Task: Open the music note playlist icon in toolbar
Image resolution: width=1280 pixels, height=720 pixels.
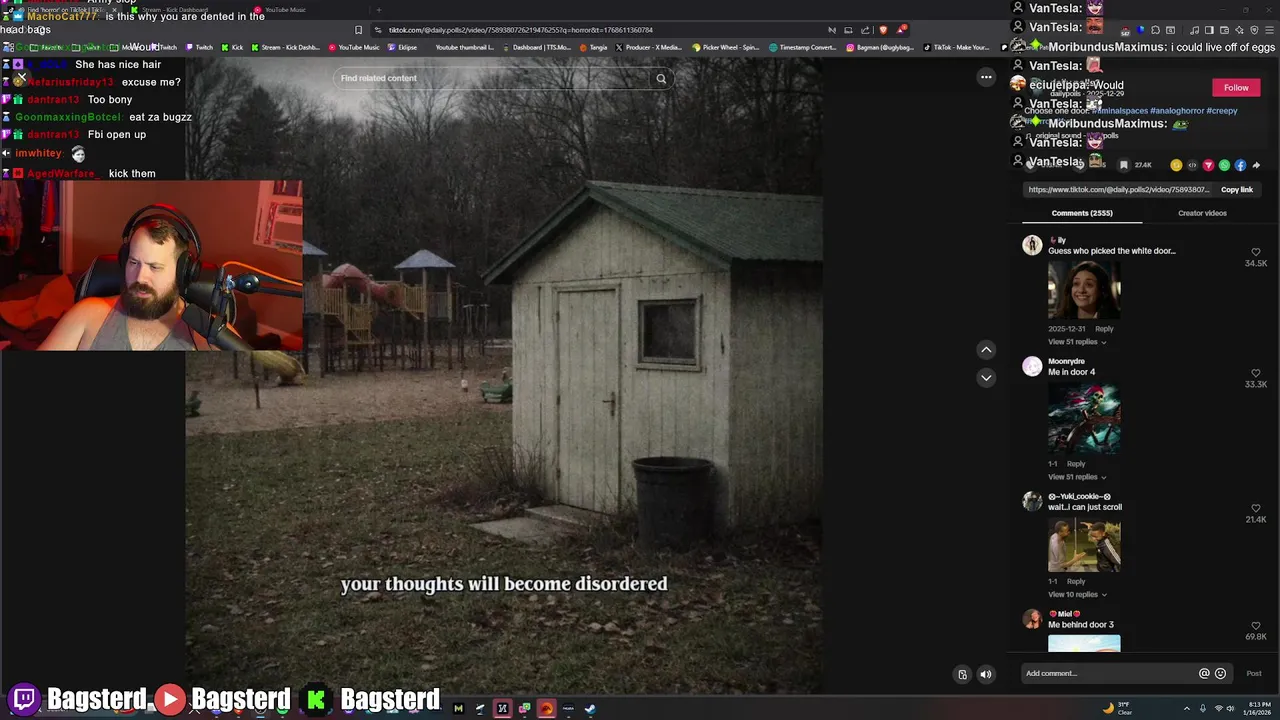Action: coord(1195,30)
